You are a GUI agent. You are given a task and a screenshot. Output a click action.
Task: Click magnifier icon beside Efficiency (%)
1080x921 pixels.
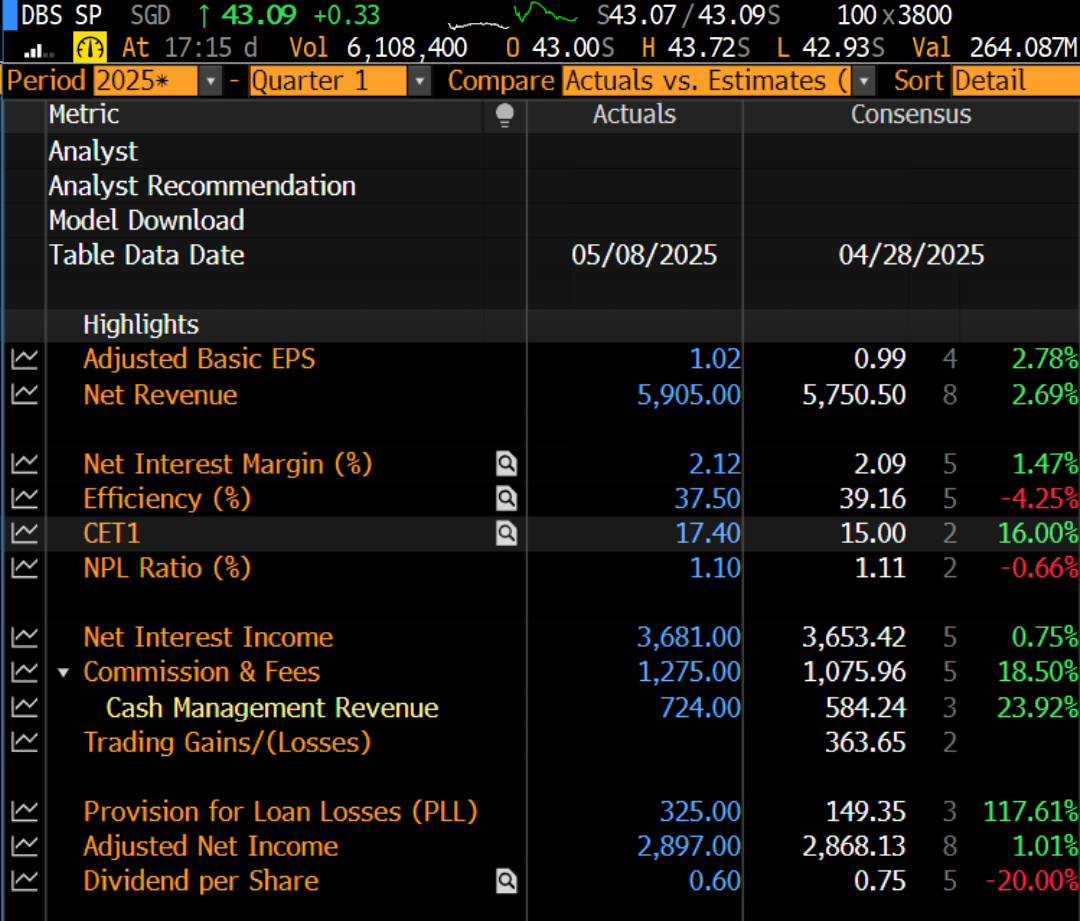506,498
